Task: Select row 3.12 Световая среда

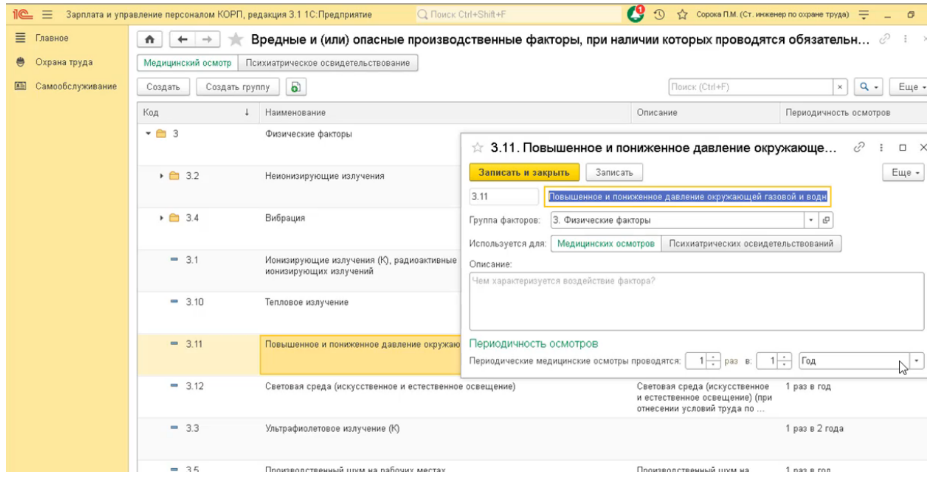Action: coord(531,397)
